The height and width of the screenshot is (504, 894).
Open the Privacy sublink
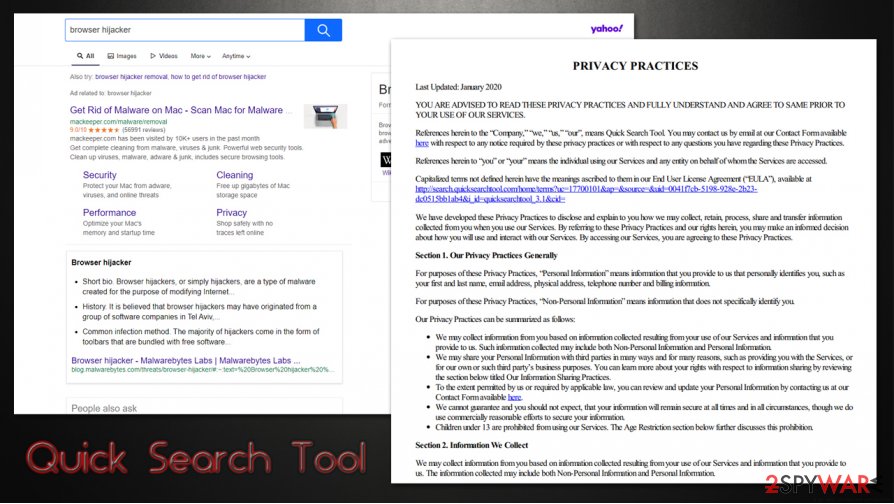[x=231, y=213]
